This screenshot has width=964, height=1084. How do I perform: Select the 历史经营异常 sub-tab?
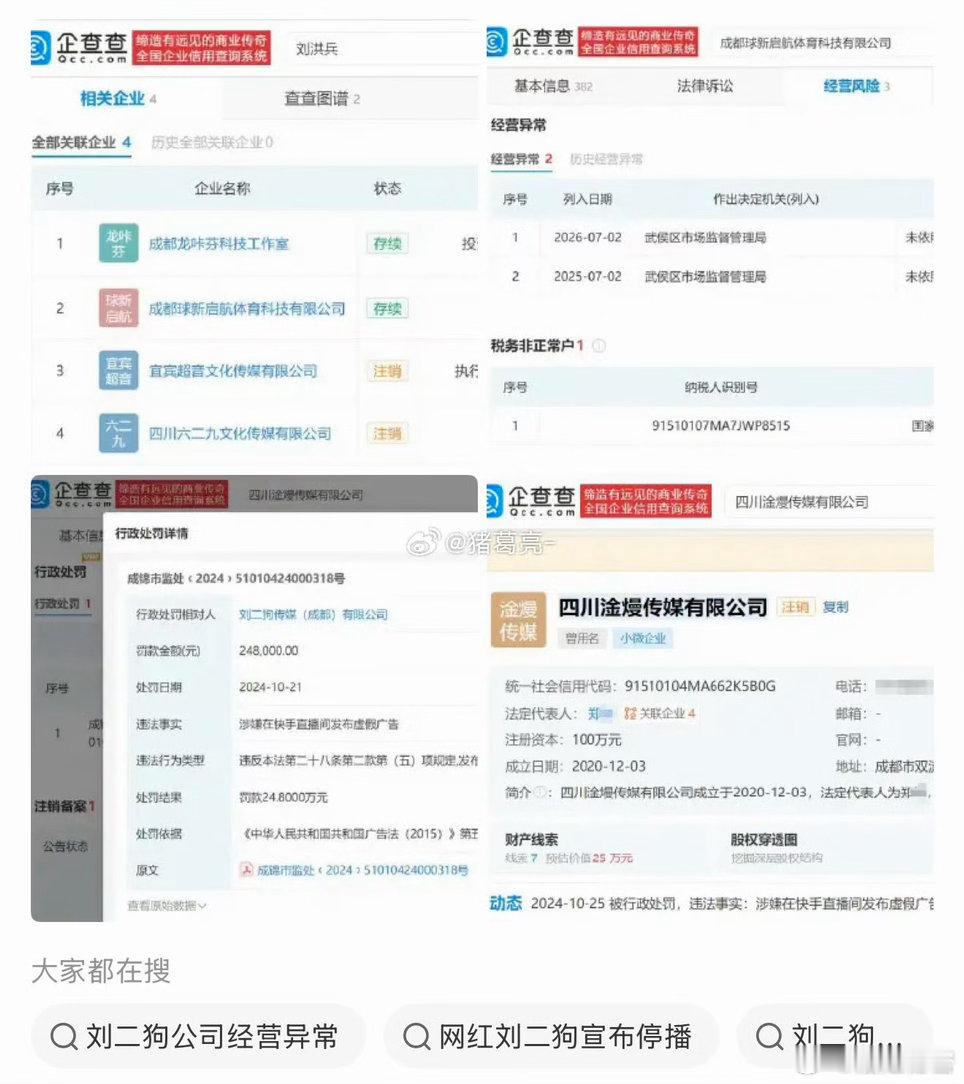point(606,159)
